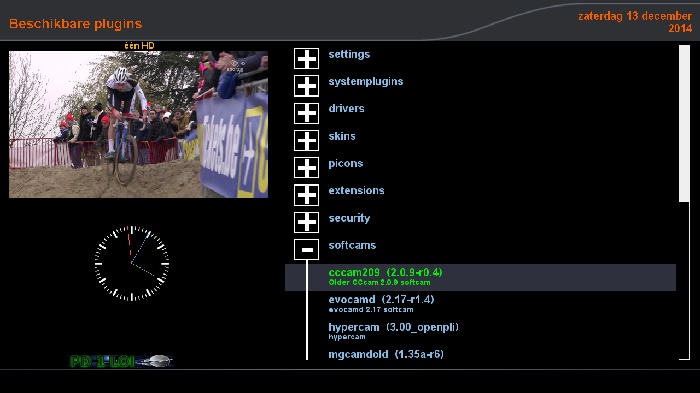Expand the skins plus icon
The width and height of the screenshot is (700, 393).
tap(306, 141)
